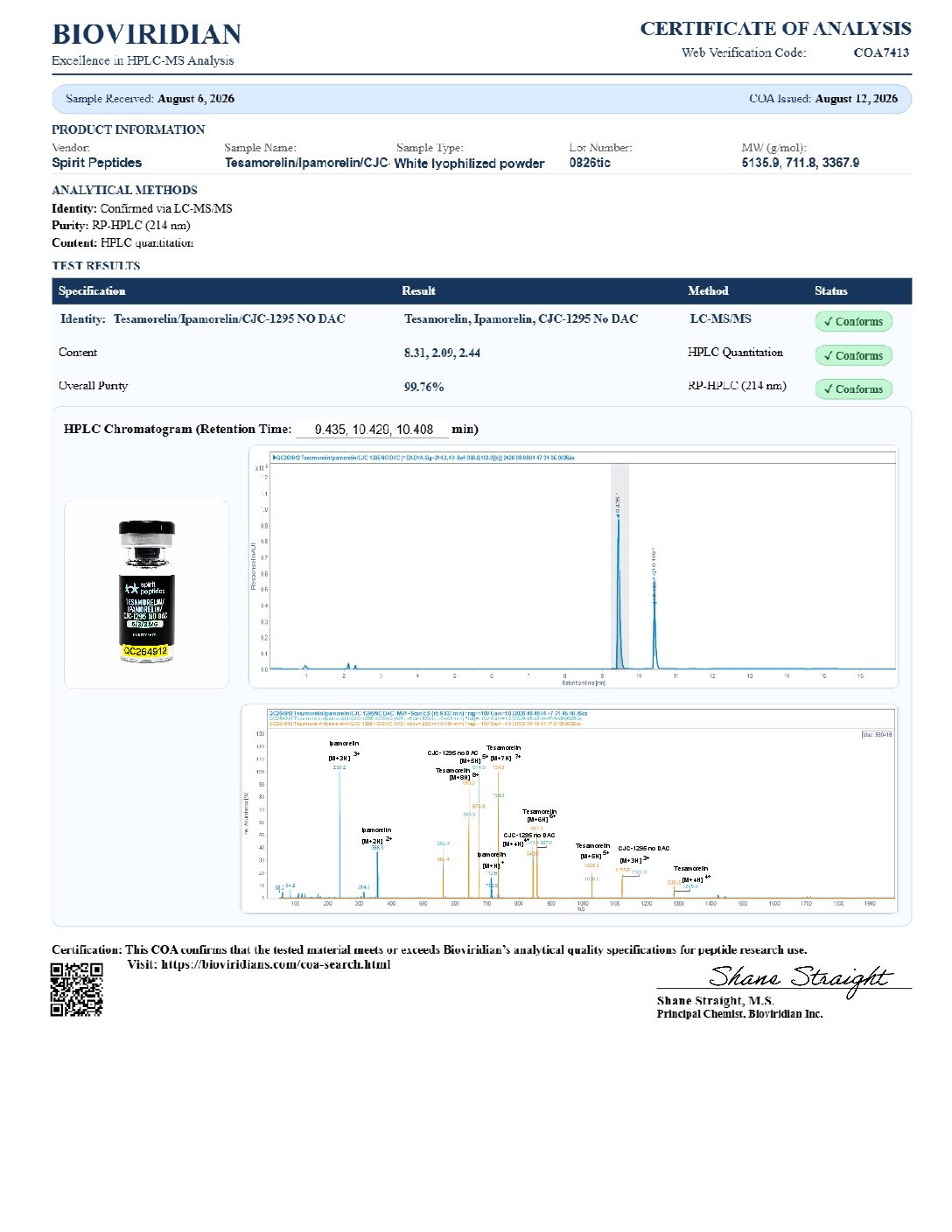Click the Method column header

(708, 290)
